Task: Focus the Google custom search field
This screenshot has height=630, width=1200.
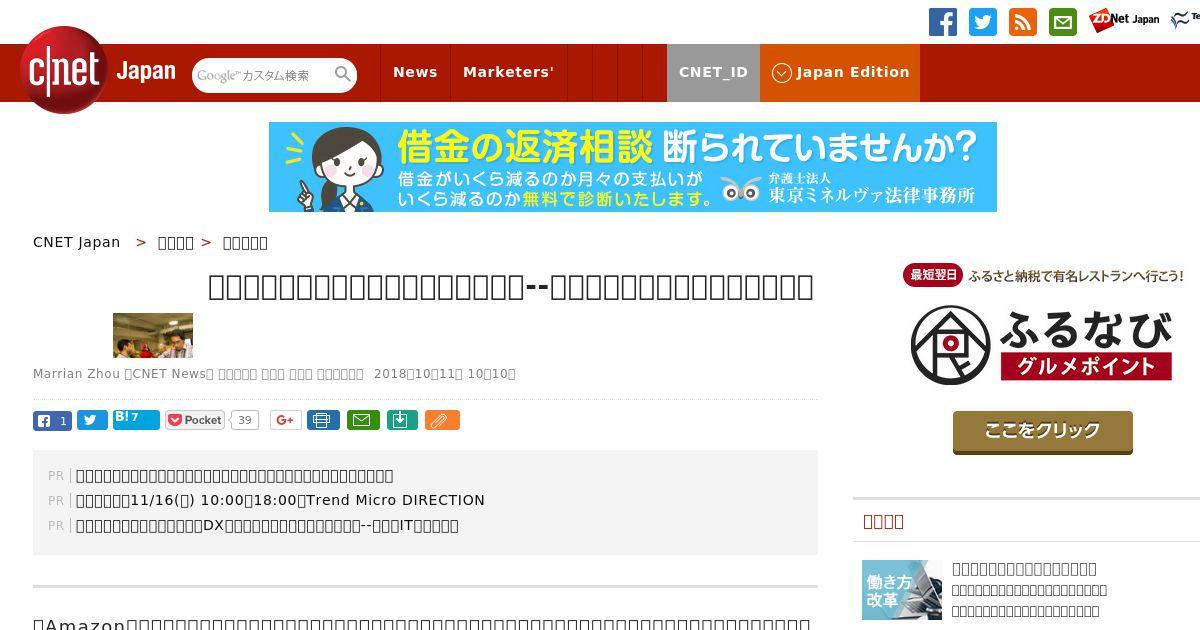Action: coord(263,75)
